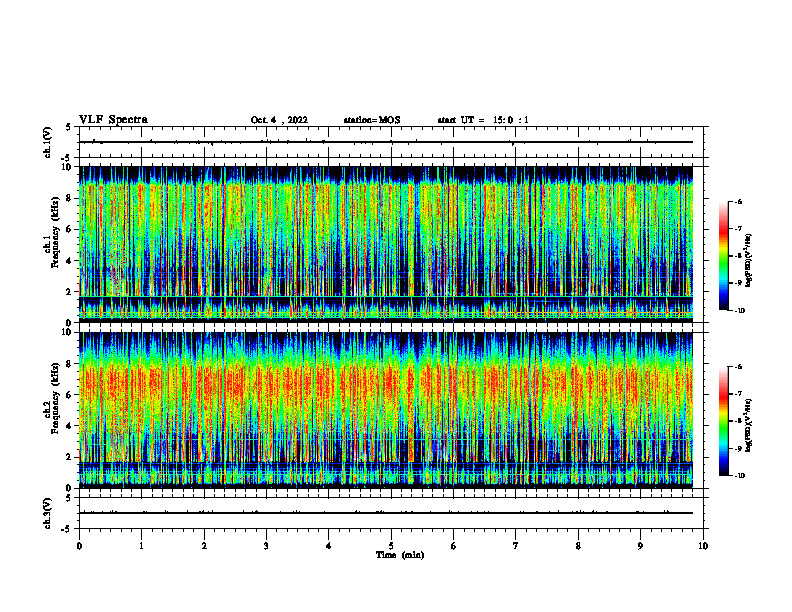Click the "-6" label on ch.2 colorbar
Screen dimensions: 792x612
738,367
